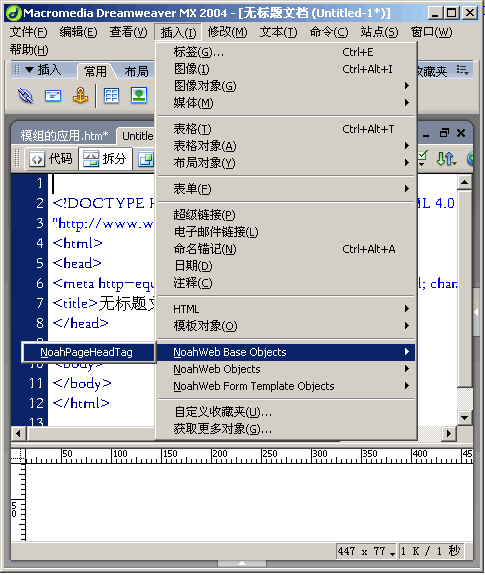
Task: Click the </html> tag on line 12
Action: (x=81, y=403)
